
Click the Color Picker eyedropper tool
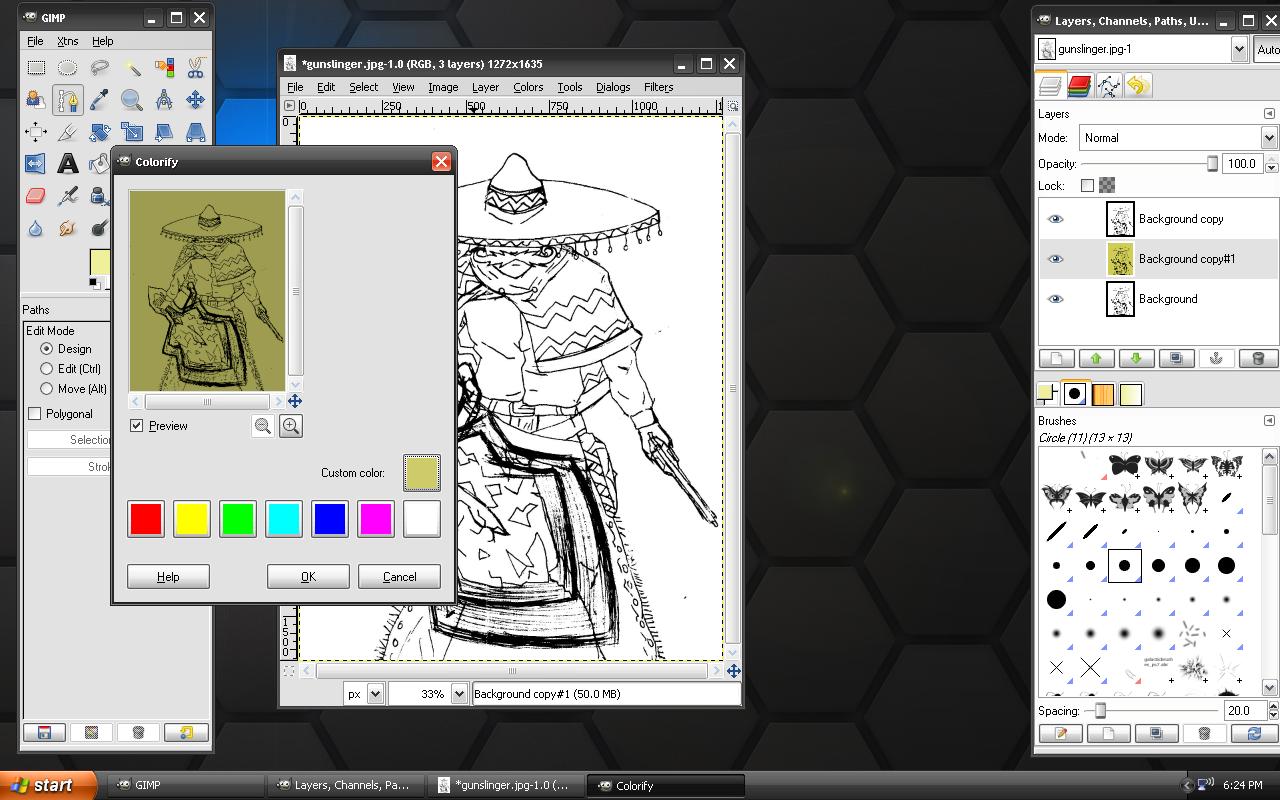coord(100,100)
